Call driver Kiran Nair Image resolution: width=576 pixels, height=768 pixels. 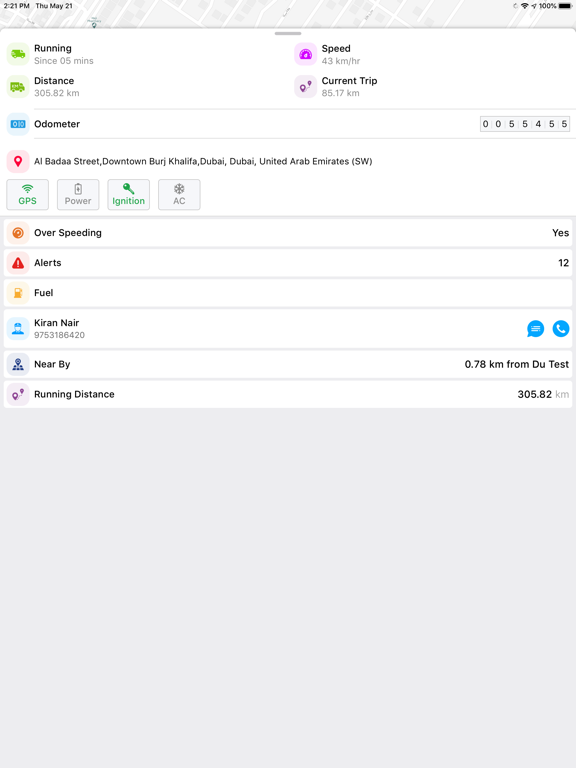click(x=561, y=329)
